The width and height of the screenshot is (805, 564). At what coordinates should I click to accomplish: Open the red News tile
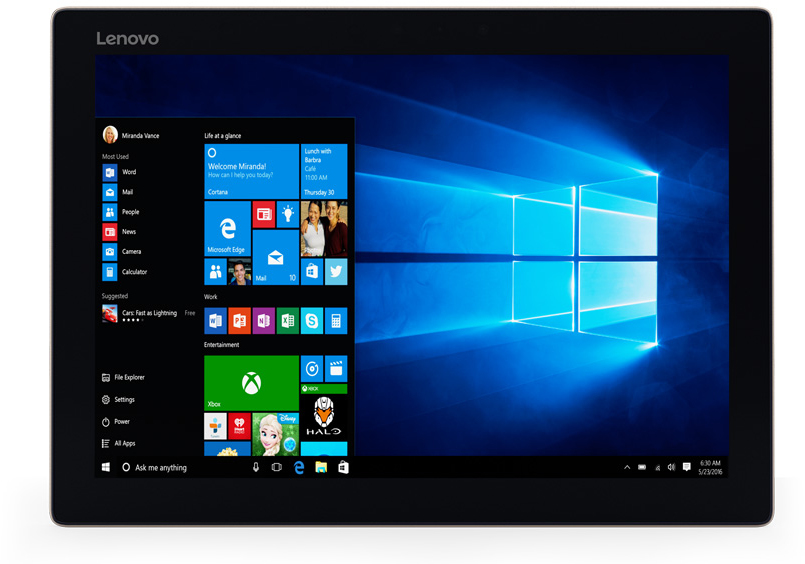[x=263, y=214]
